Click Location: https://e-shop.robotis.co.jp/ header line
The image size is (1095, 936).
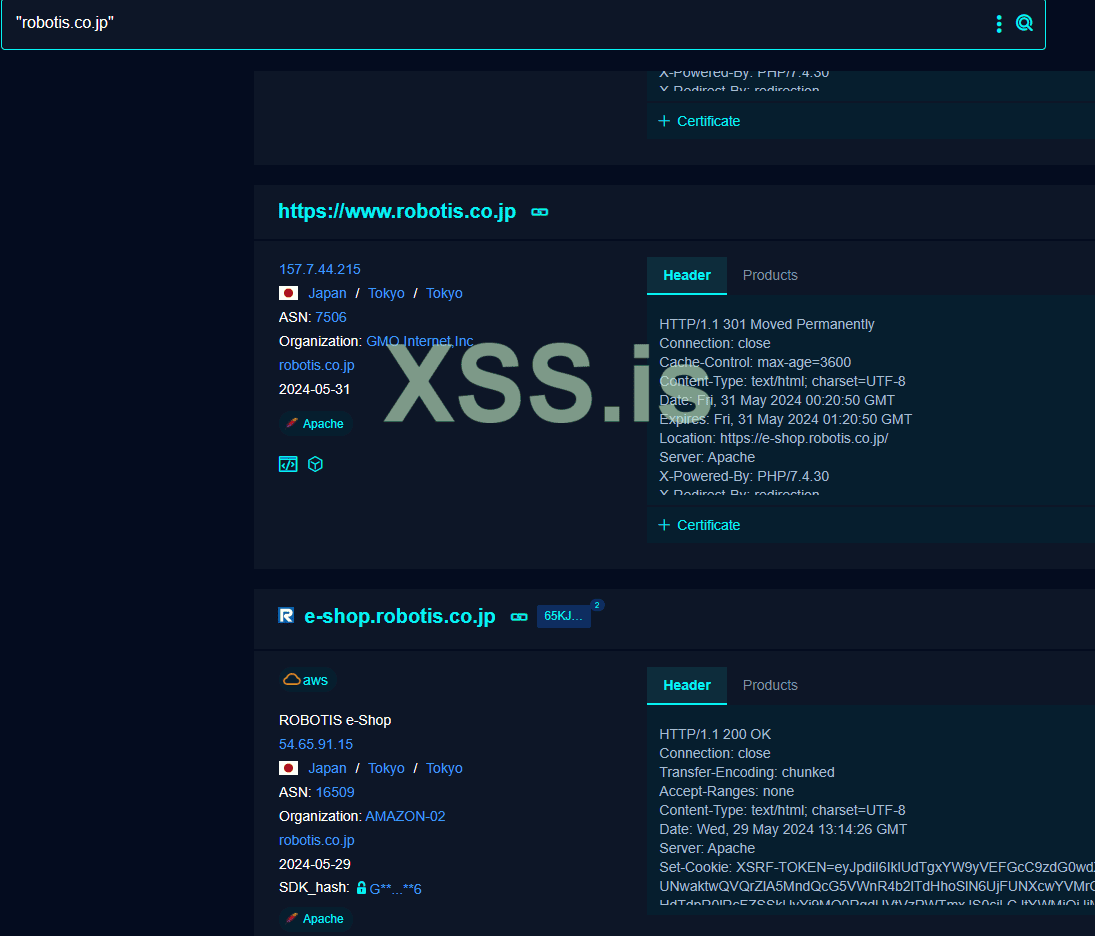(773, 438)
